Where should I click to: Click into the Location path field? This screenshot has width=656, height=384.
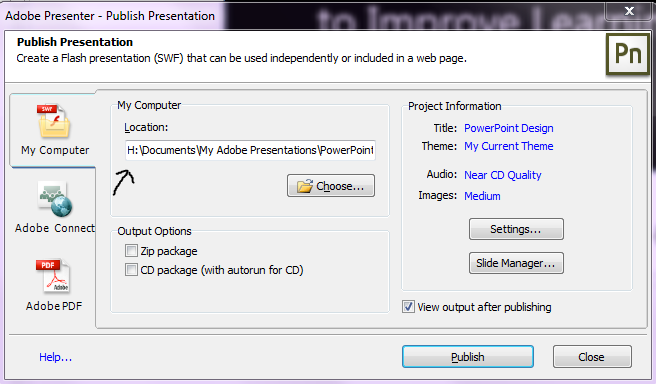250,150
